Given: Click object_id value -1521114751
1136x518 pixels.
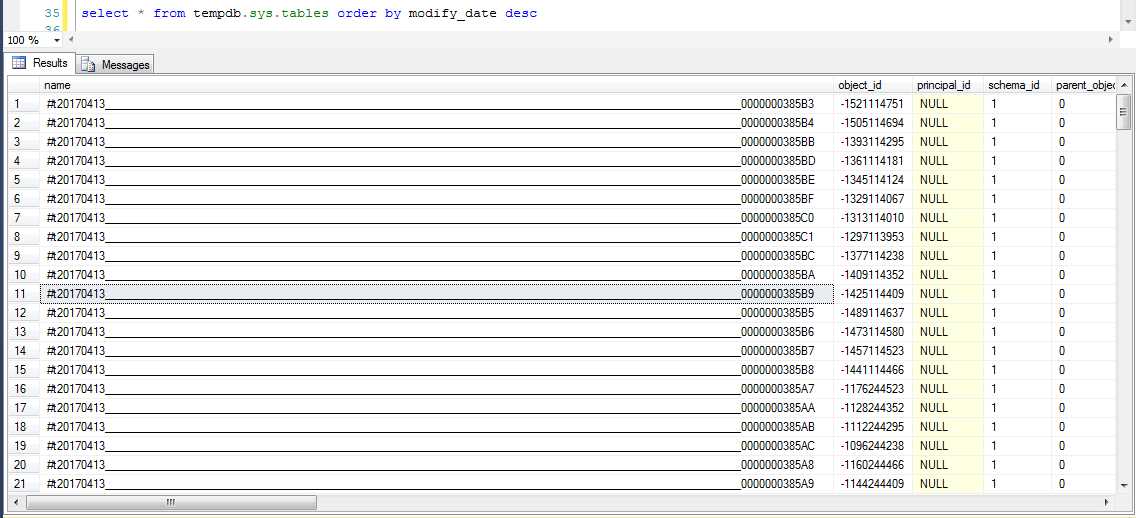Looking at the screenshot, I should point(873,104).
